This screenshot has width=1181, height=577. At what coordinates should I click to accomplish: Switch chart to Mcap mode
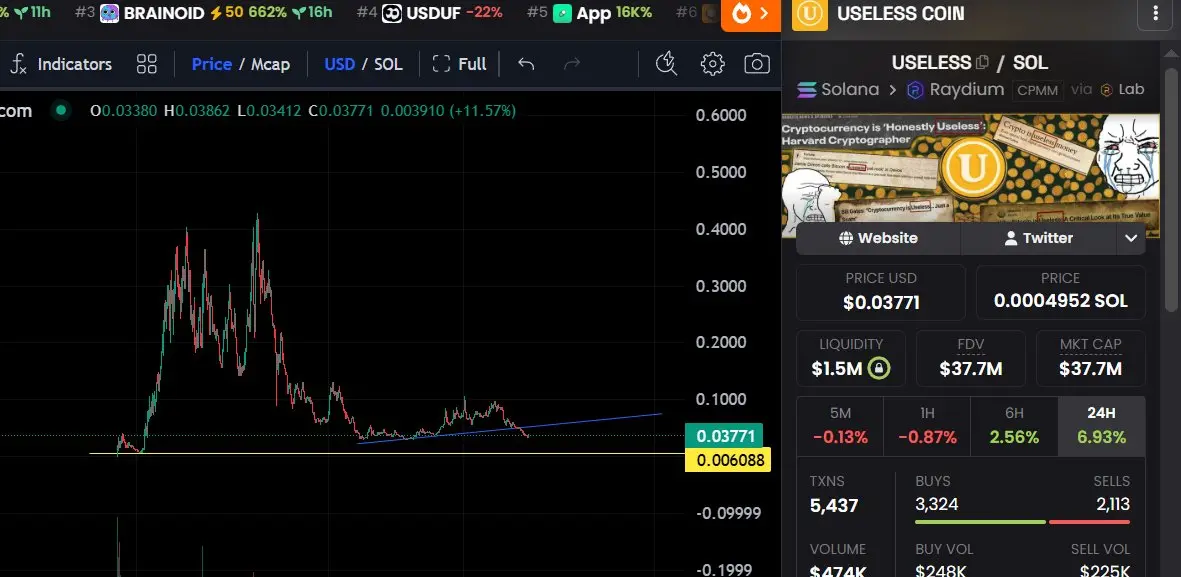tap(270, 64)
